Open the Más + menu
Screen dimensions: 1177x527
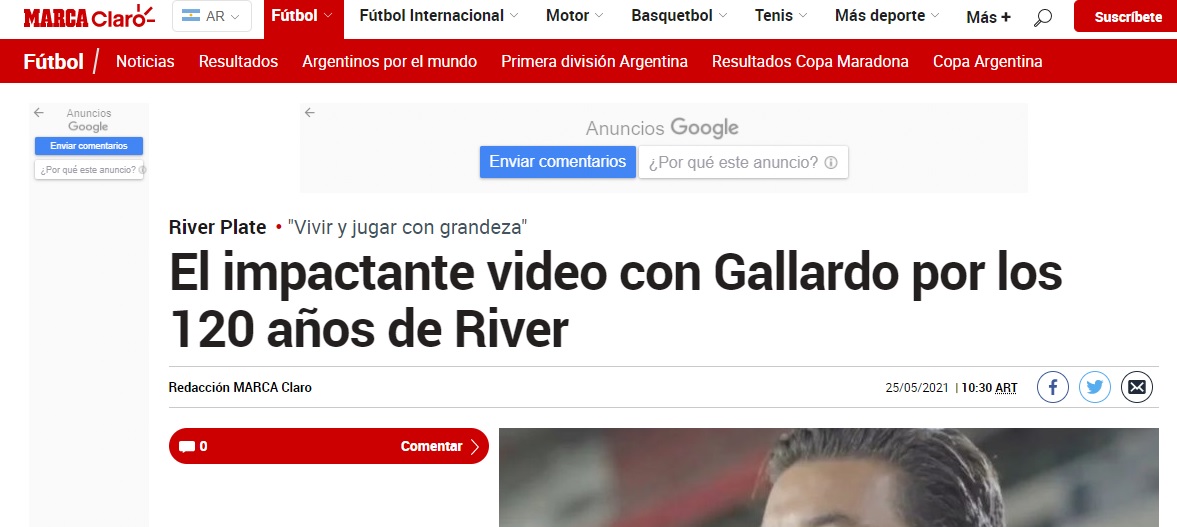click(988, 17)
